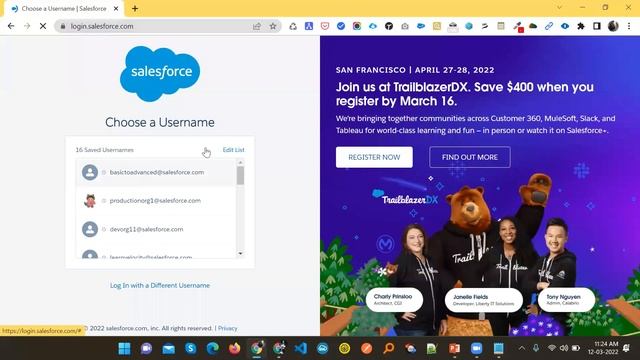Click username list scroll up arrow
This screenshot has height=360, width=640.
[240, 163]
